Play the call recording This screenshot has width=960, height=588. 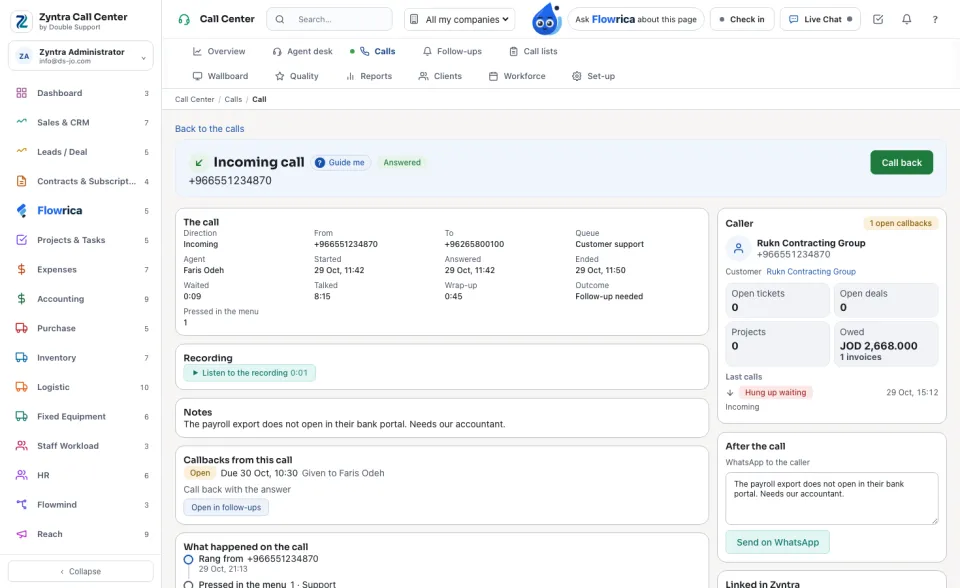click(250, 373)
